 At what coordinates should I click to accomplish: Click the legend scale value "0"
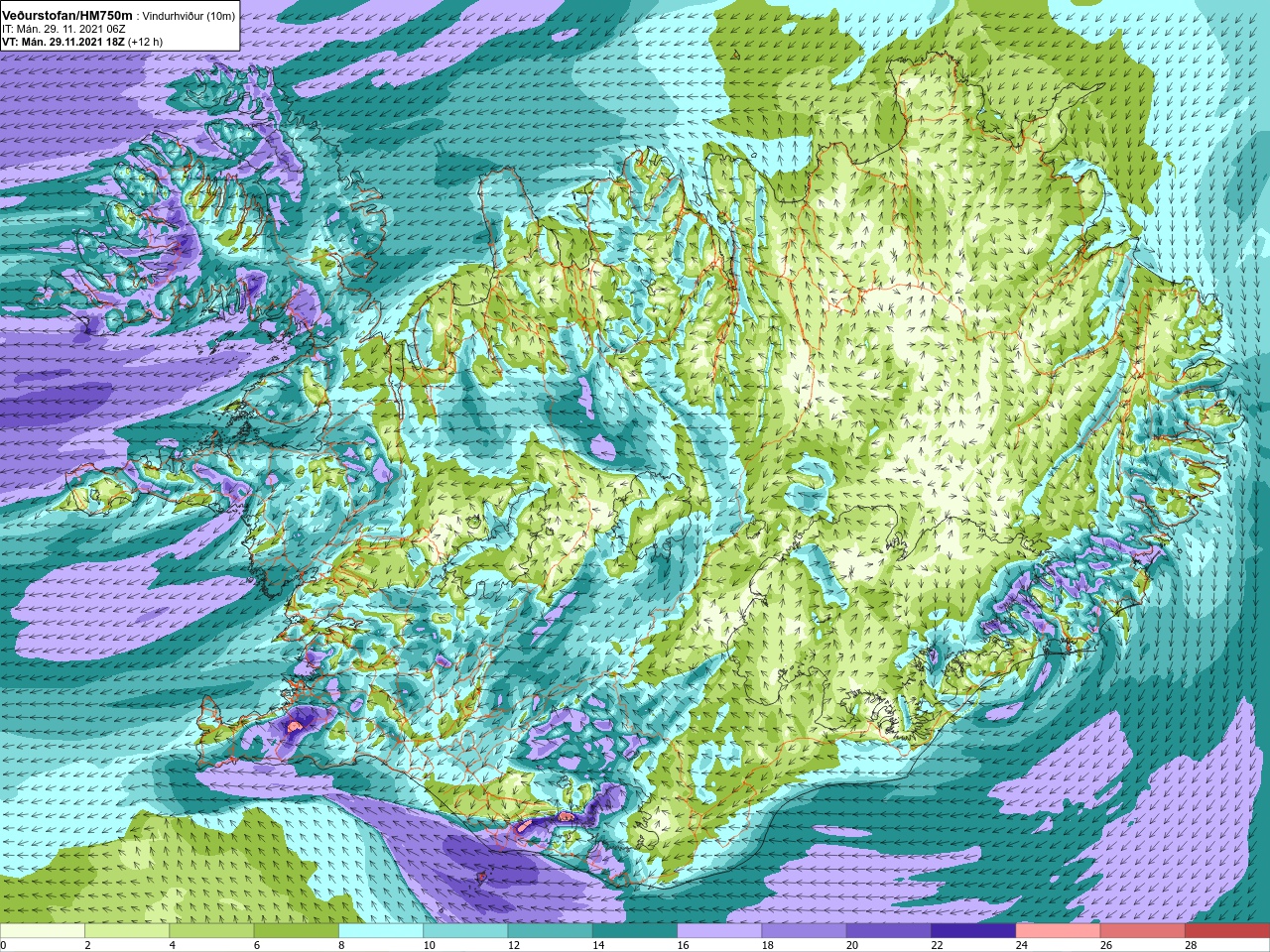tap(3, 945)
